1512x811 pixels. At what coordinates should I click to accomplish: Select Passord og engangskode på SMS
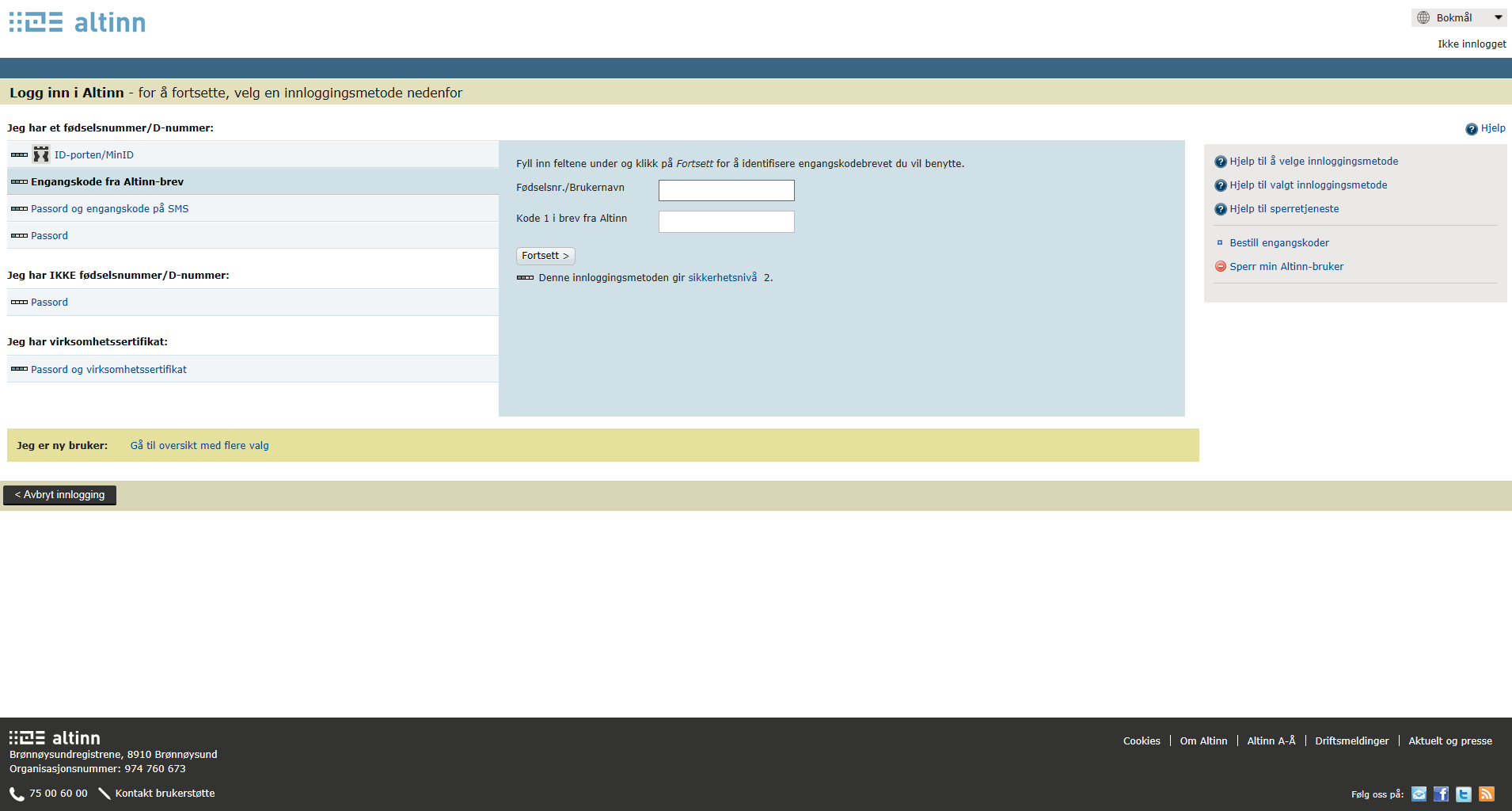click(x=109, y=209)
